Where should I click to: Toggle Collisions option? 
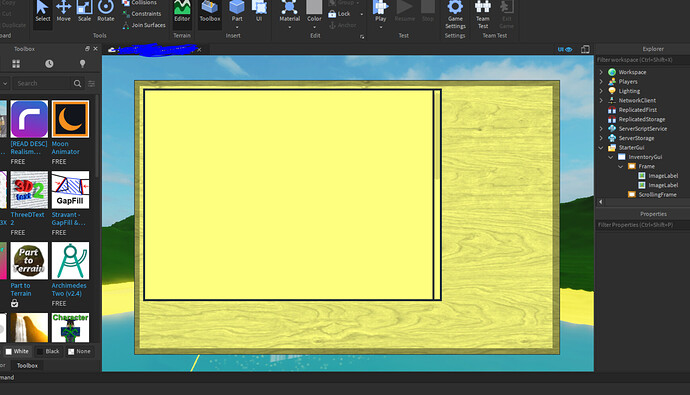coord(139,3)
